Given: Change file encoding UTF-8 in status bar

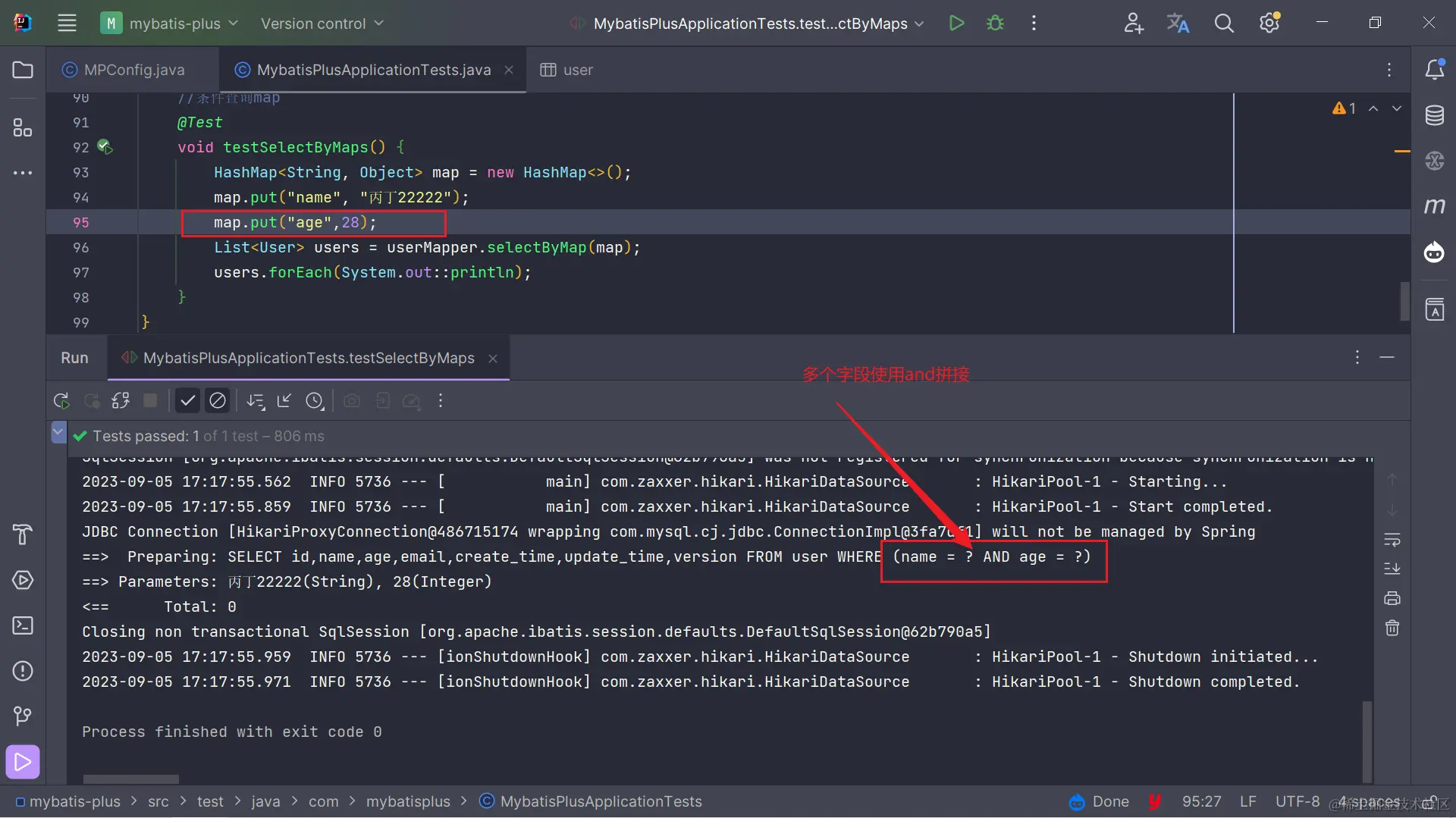Looking at the screenshot, I should (1297, 801).
